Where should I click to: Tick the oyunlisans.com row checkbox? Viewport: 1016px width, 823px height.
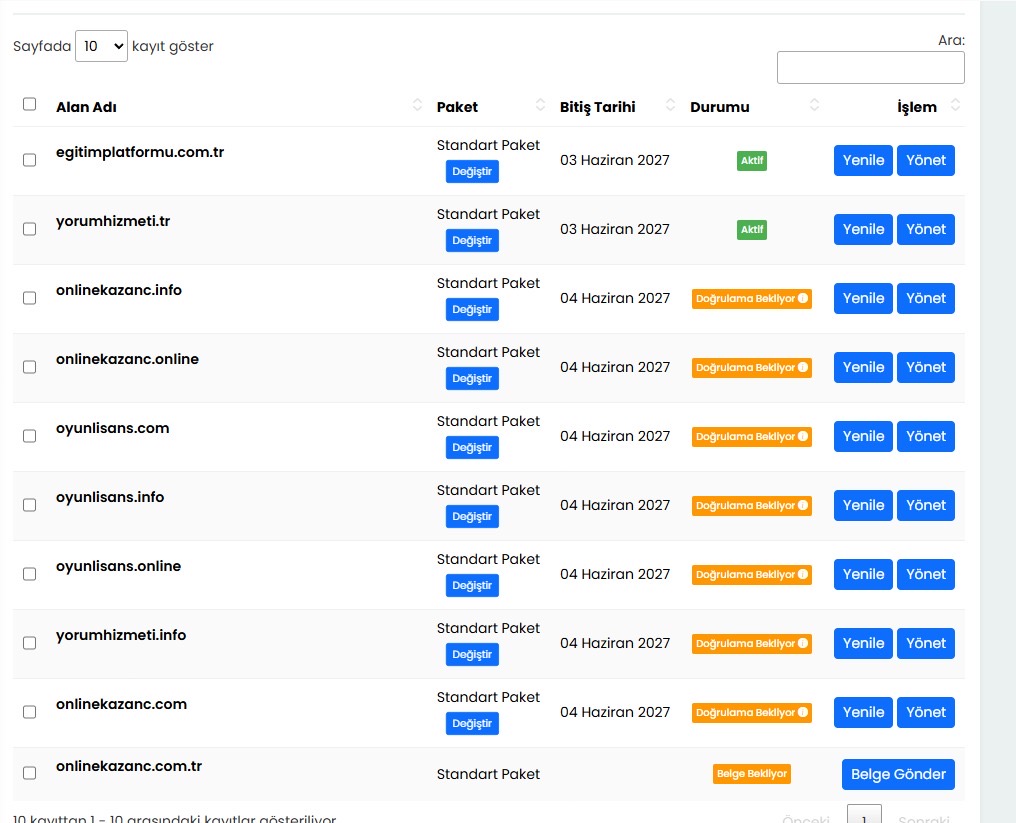coord(29,436)
